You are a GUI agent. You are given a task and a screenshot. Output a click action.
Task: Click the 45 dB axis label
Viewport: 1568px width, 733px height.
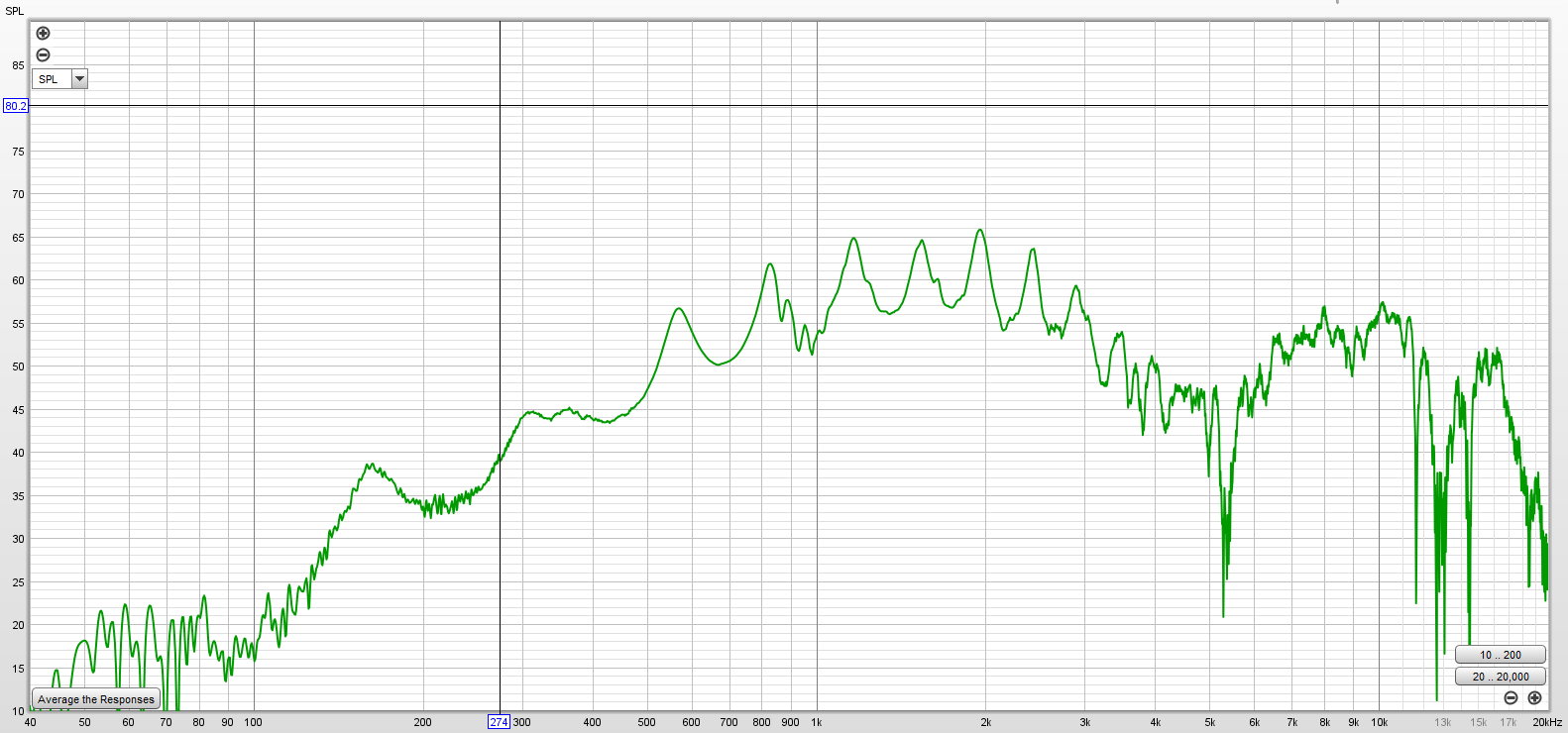click(18, 410)
